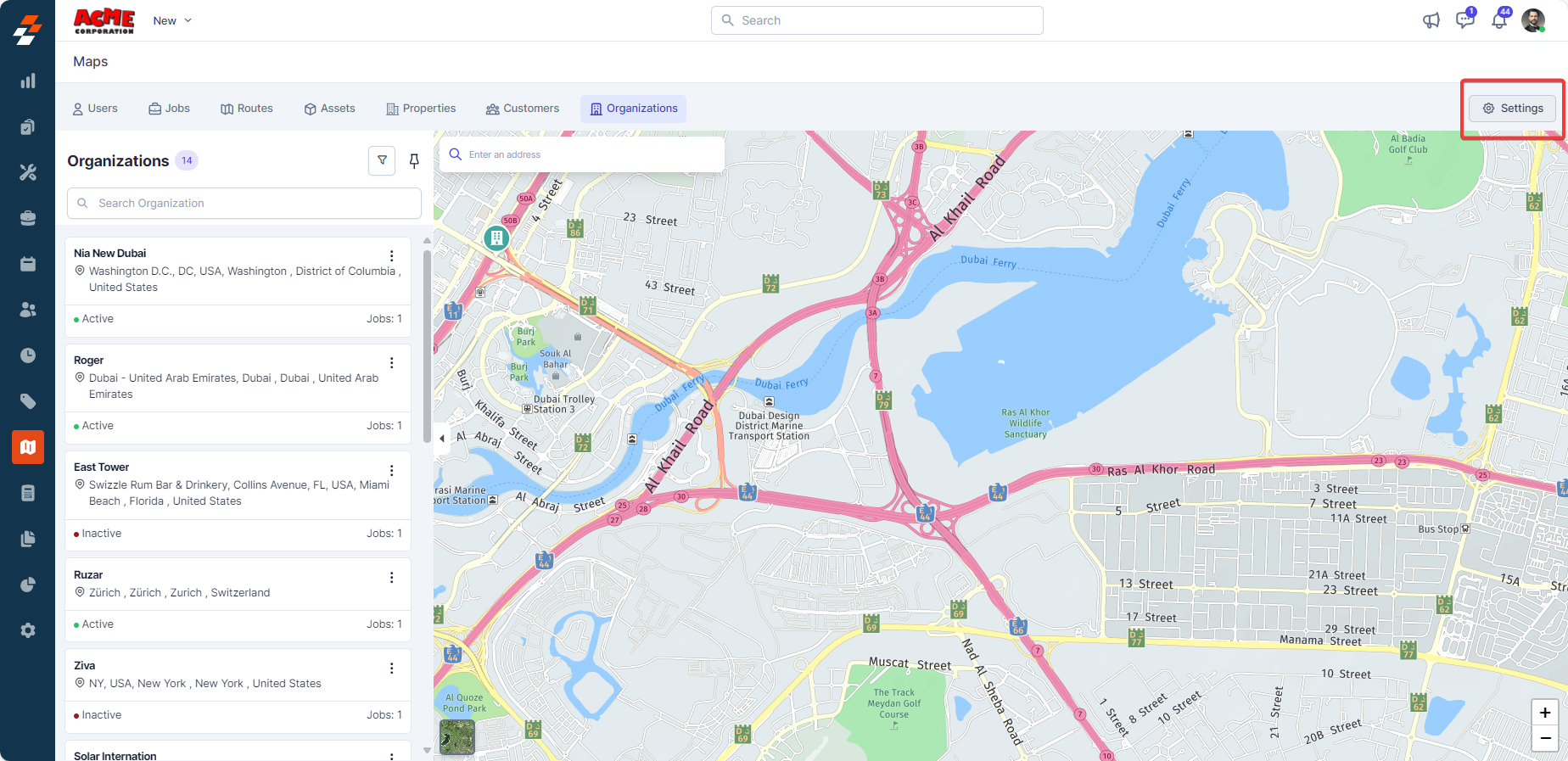Switch to the Customers tab
1568x761 pixels.
pos(523,109)
